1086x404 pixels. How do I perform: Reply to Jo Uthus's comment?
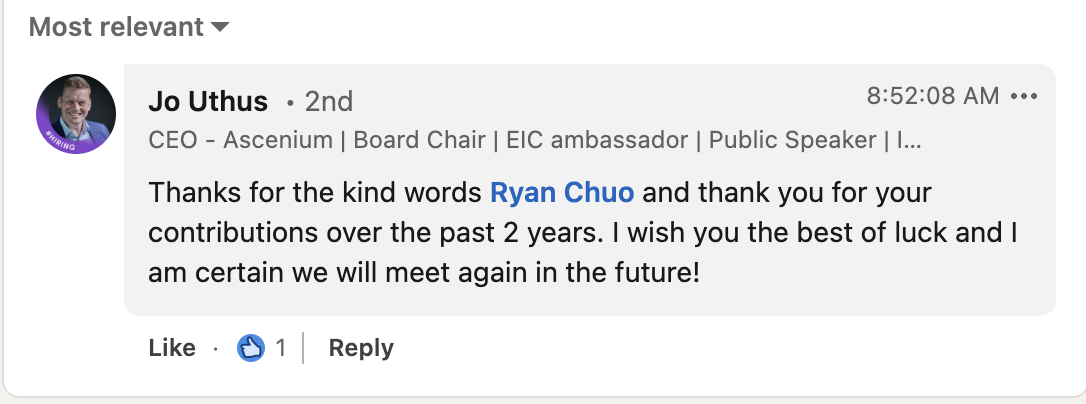click(x=361, y=348)
